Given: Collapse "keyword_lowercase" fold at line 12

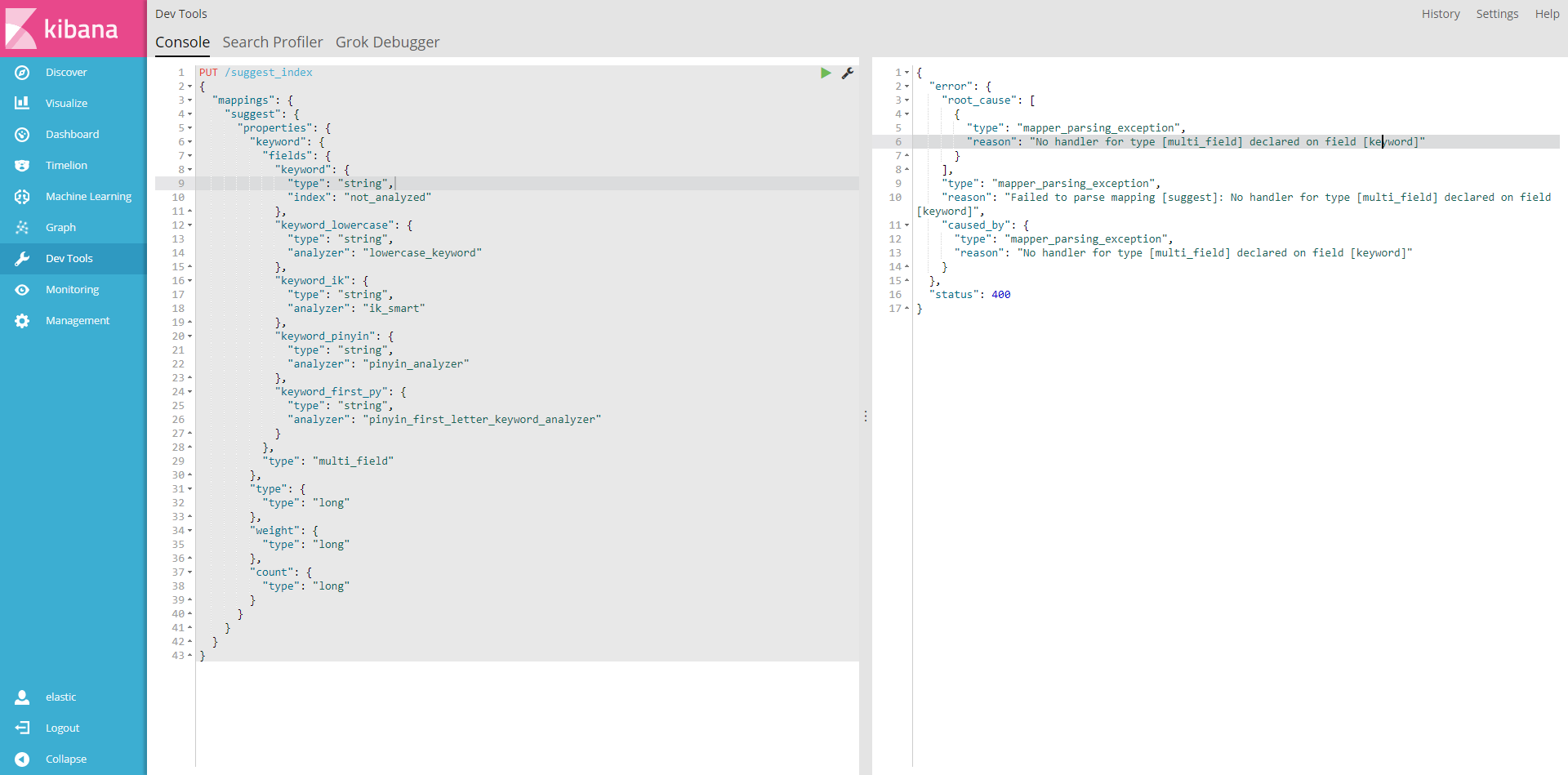Looking at the screenshot, I should 190,225.
